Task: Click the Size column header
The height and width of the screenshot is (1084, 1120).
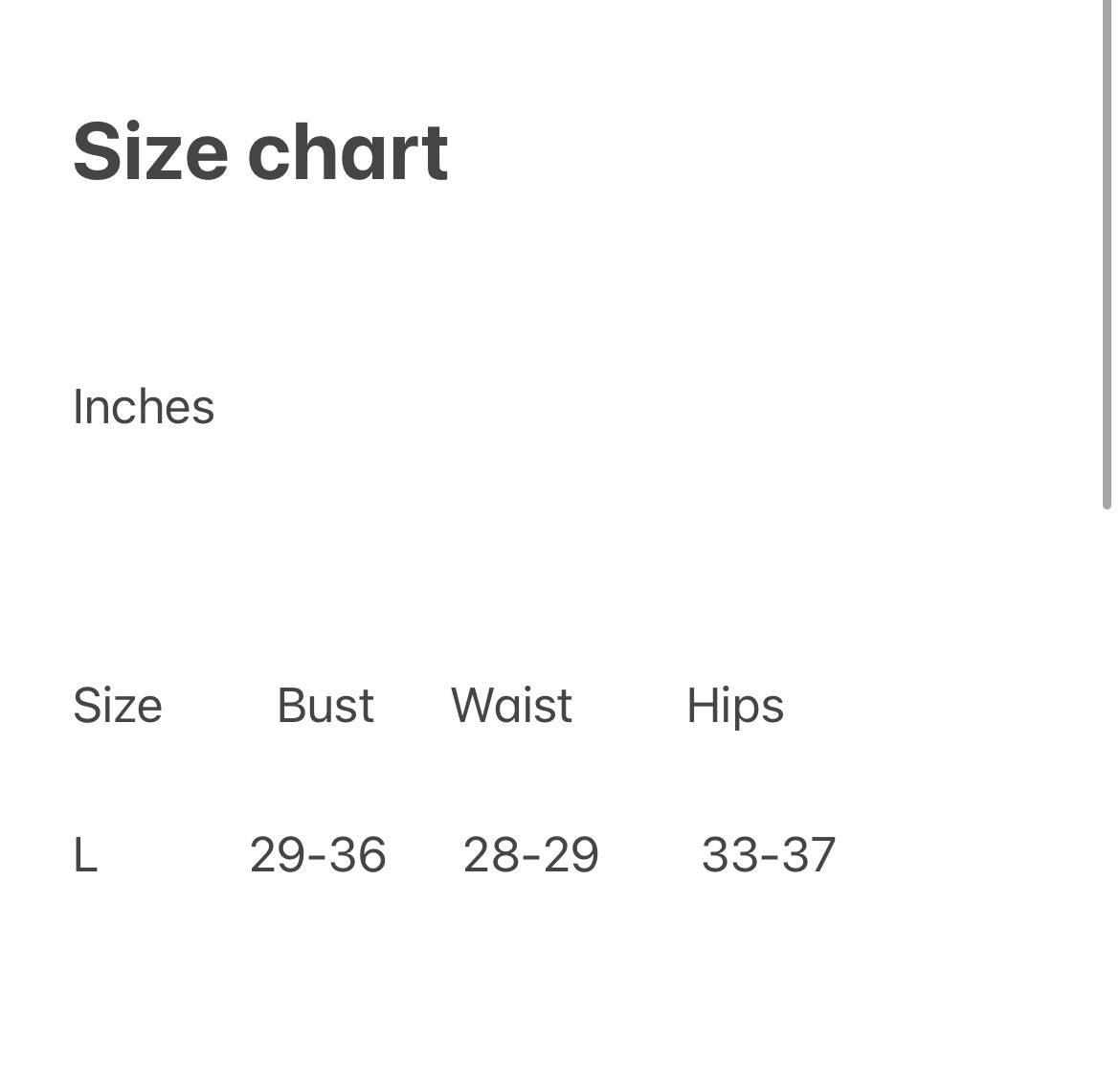Action: 118,707
